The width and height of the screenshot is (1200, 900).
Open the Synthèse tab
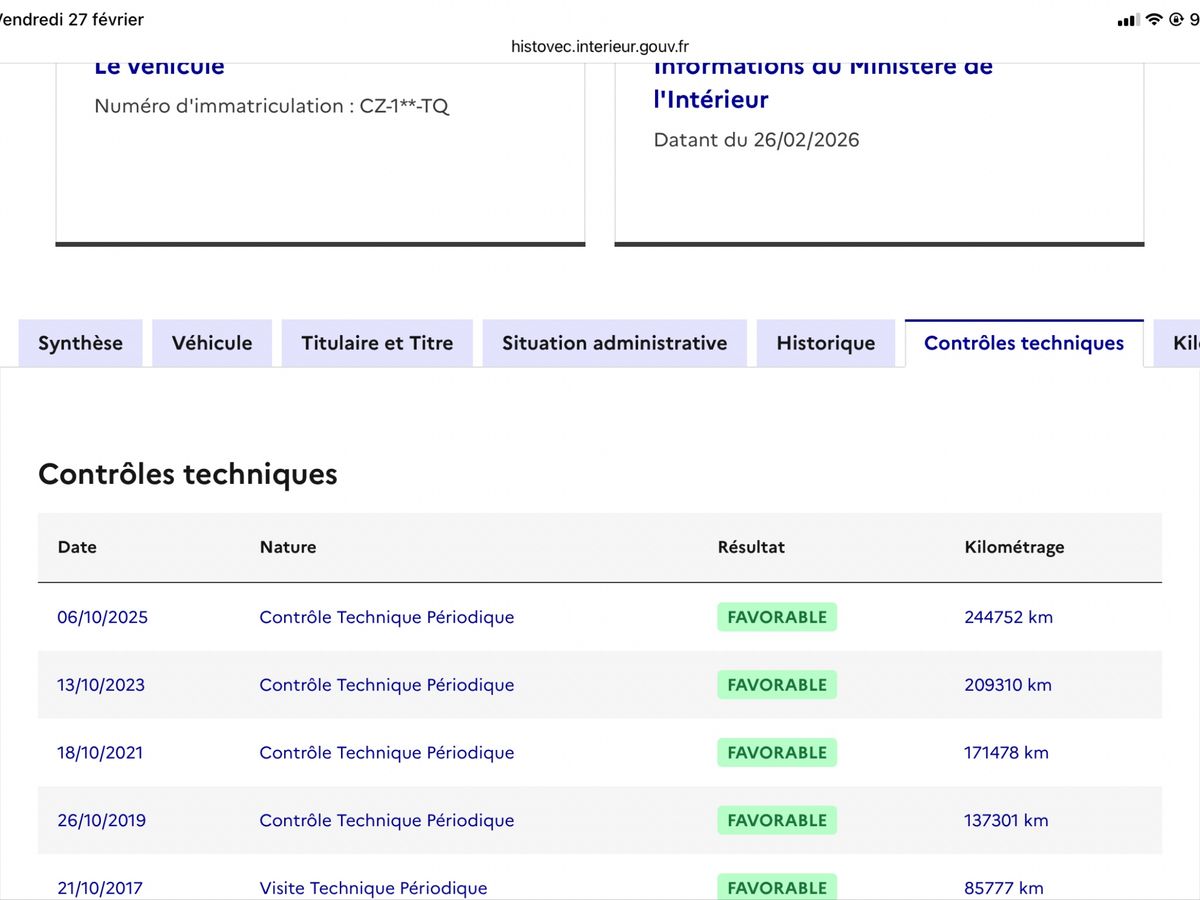[80, 343]
